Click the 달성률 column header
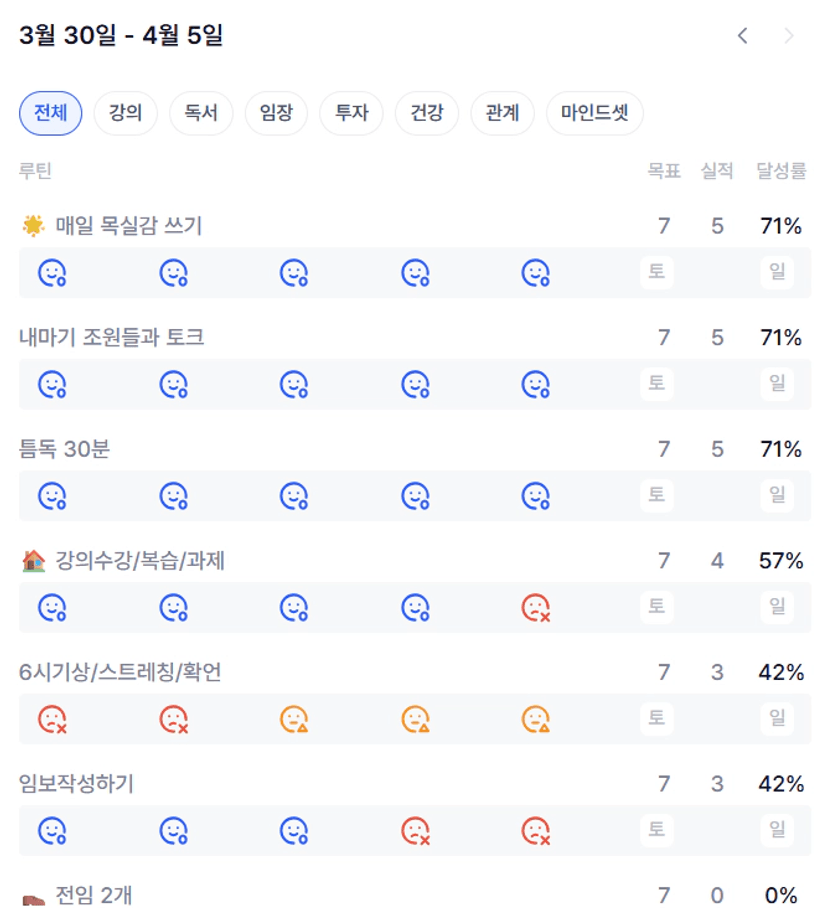Viewport: 827px width, 908px height. click(781, 171)
